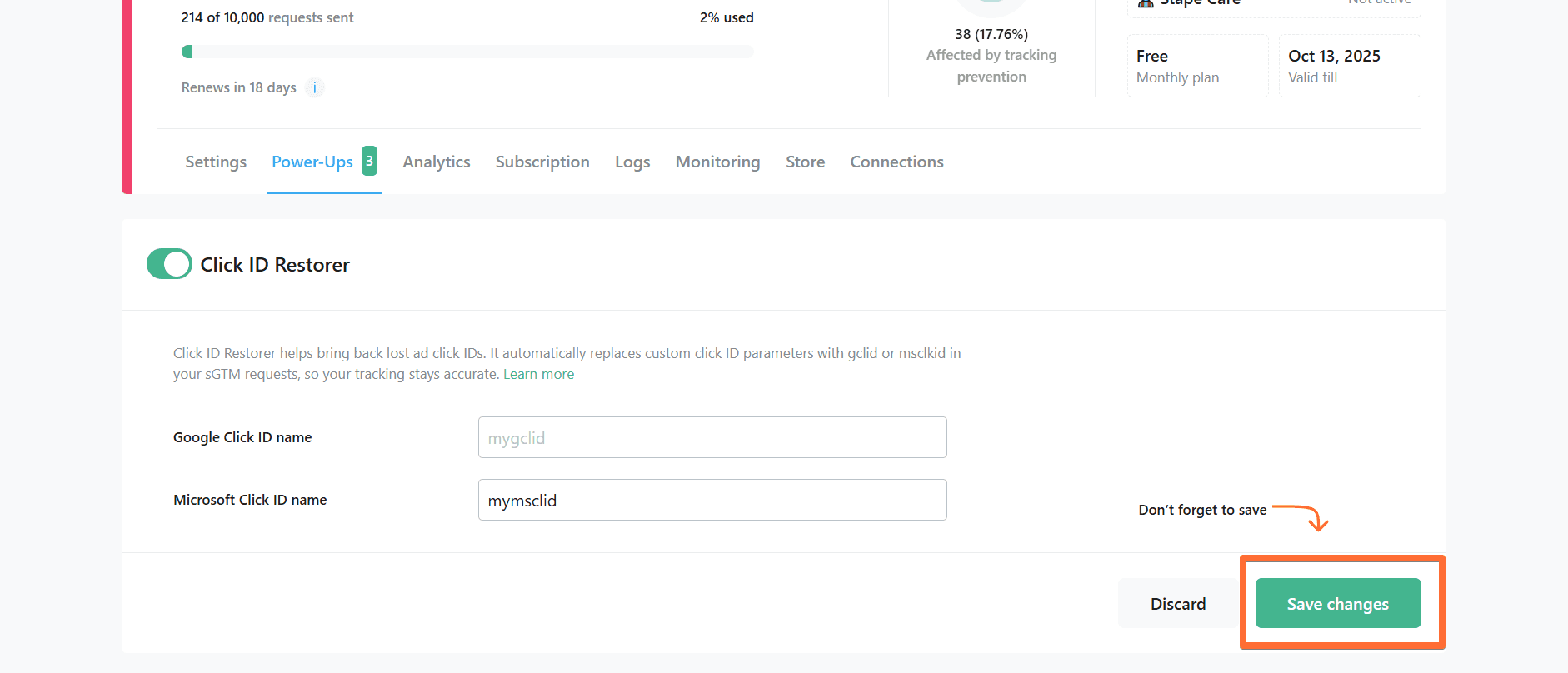Viewport: 1568px width, 673px height.
Task: Click the green count badge on Power-Ups
Action: tap(369, 161)
